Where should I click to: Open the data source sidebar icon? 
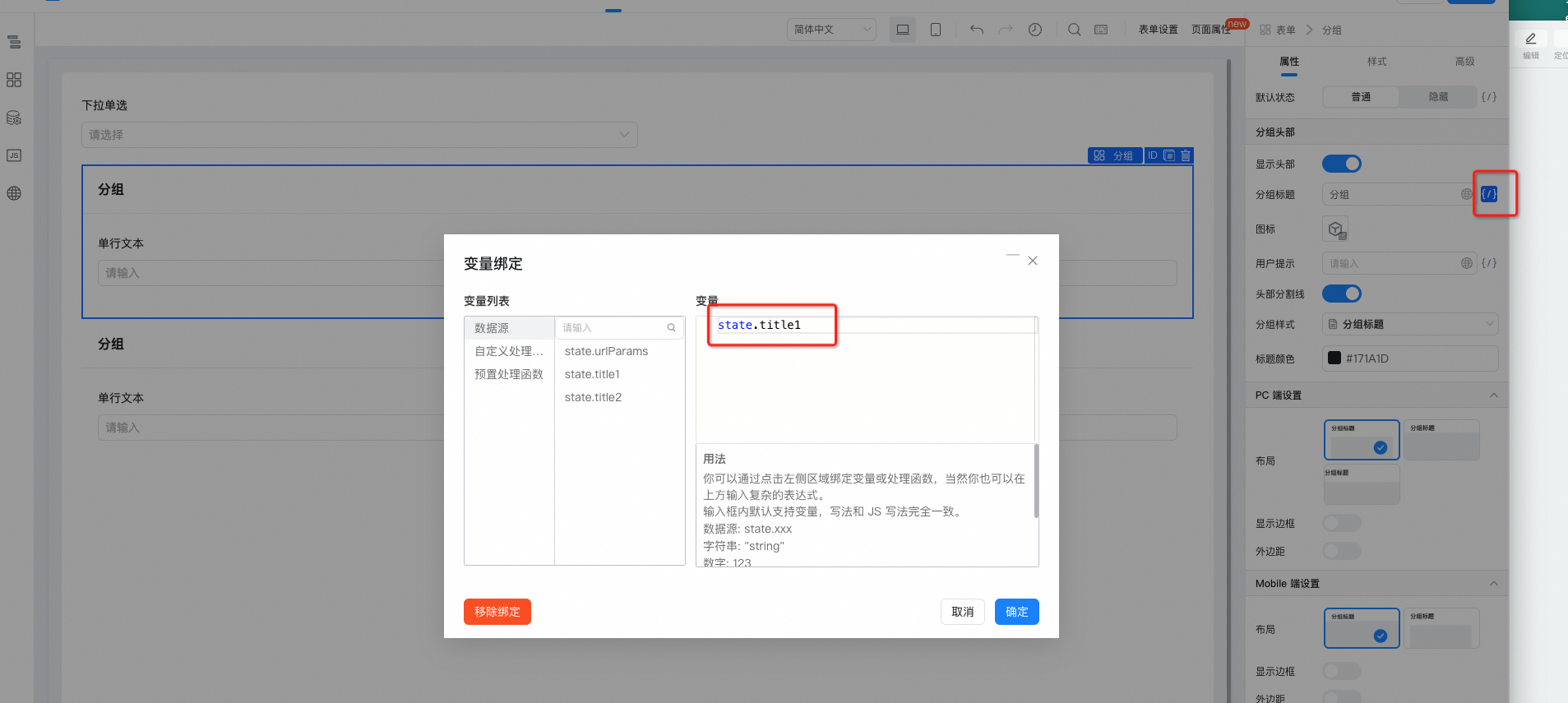coord(14,118)
